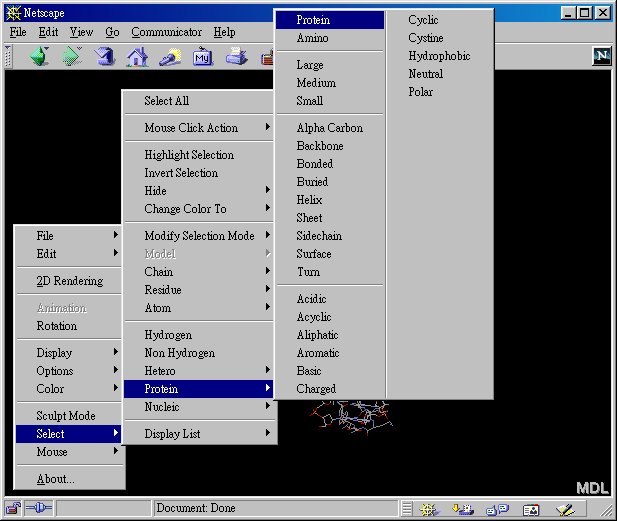Open the Communicator menu
617x521 pixels.
166,32
